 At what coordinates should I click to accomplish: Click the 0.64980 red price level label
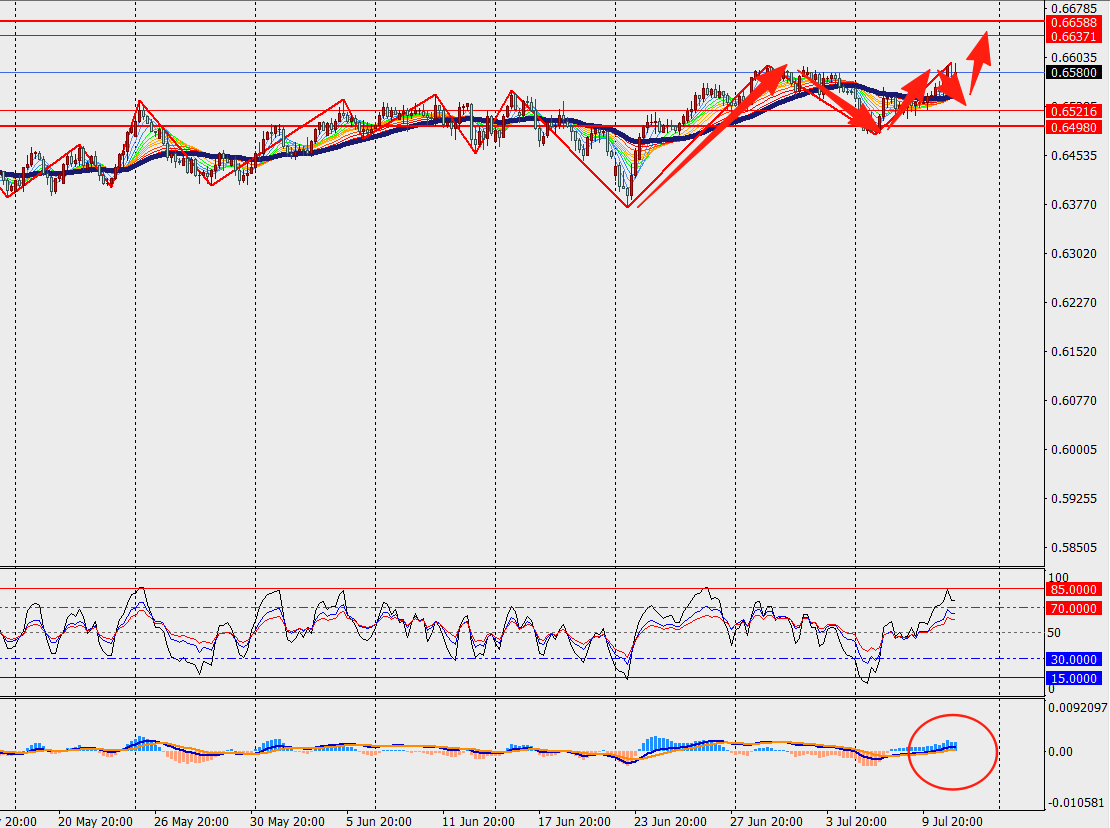(1073, 127)
